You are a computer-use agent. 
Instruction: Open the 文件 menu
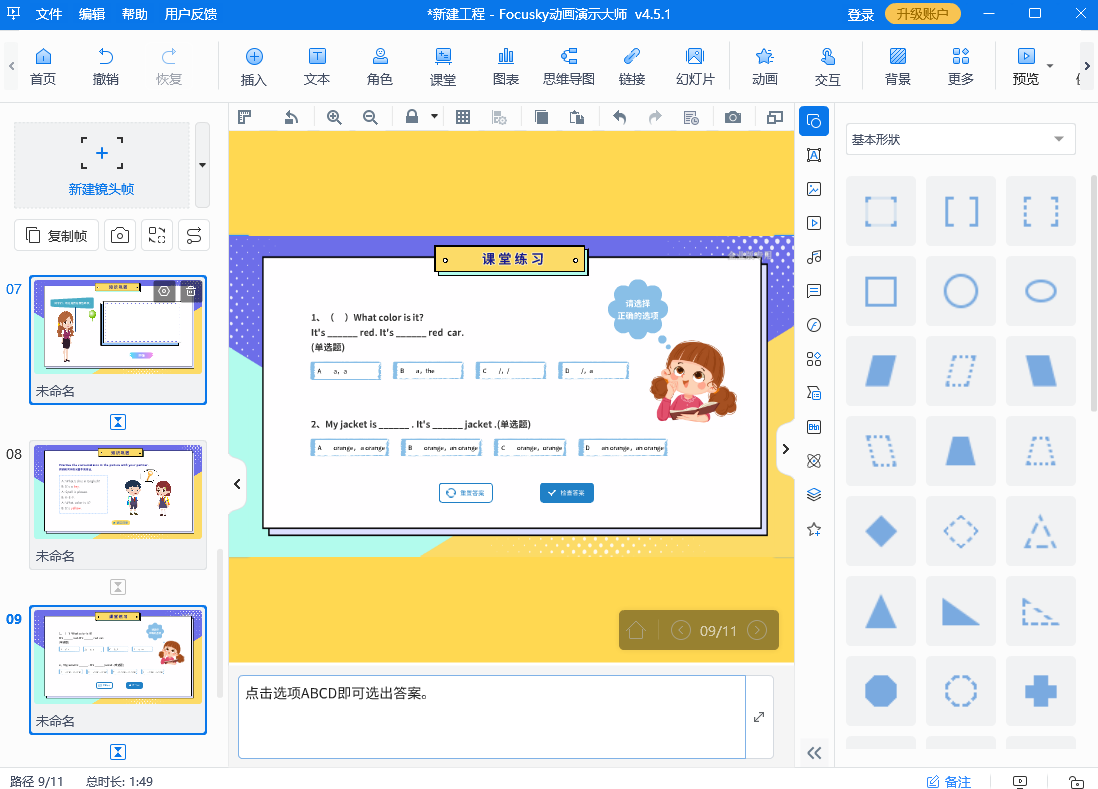[x=49, y=14]
